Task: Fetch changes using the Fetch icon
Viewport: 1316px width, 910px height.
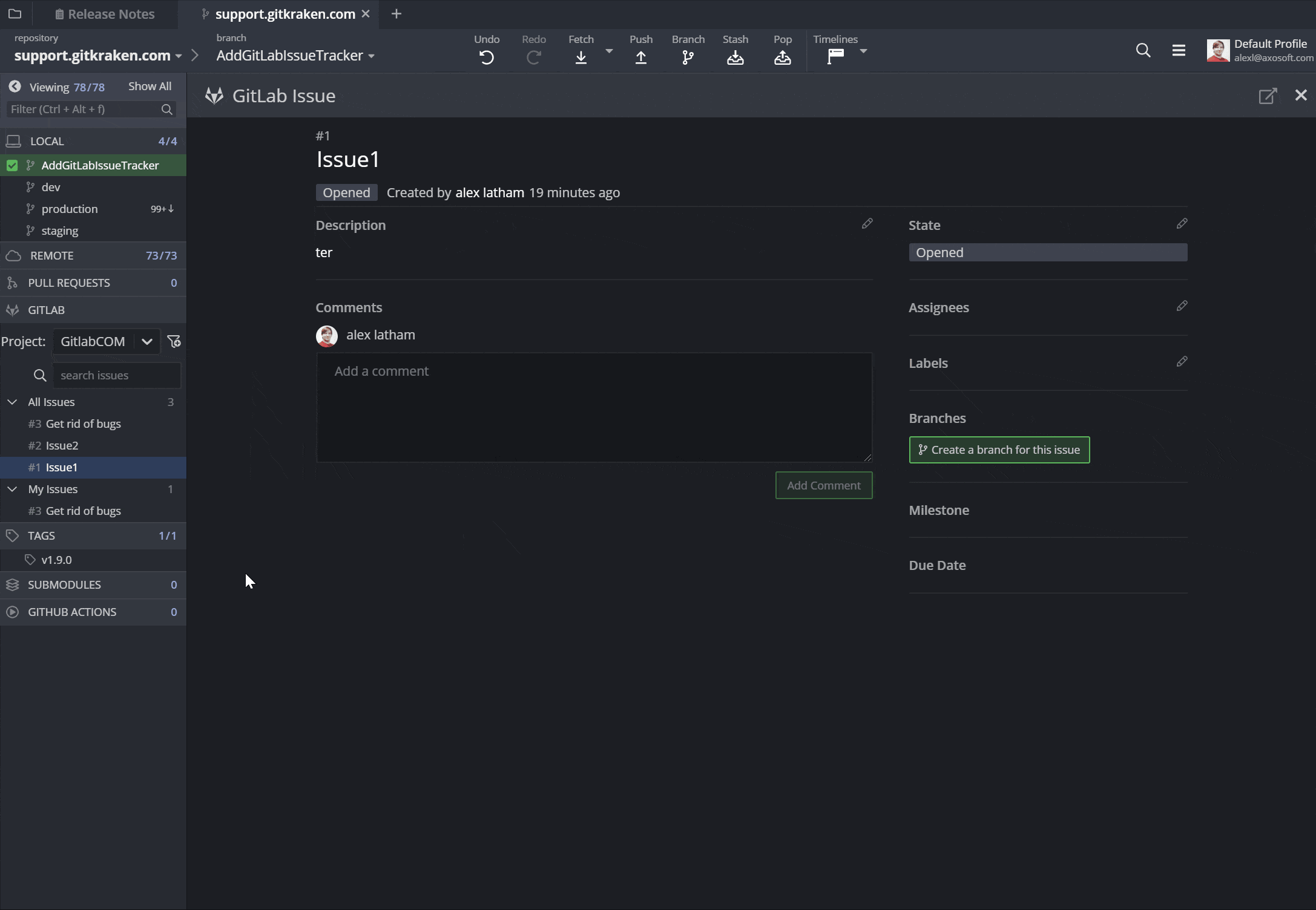Action: (581, 57)
